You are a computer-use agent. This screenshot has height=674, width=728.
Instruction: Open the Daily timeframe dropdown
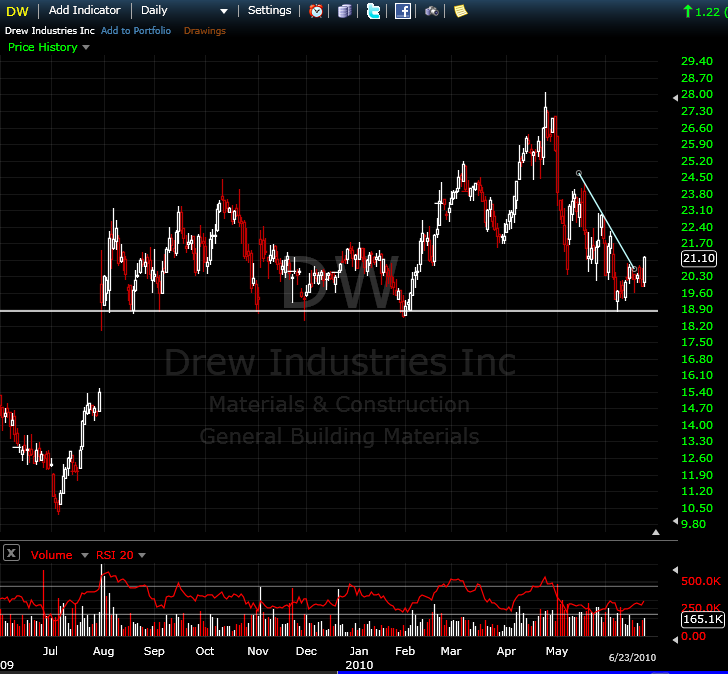(184, 11)
